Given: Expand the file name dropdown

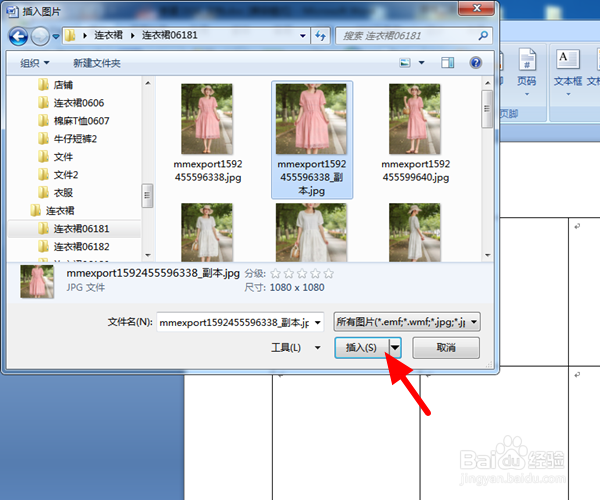Looking at the screenshot, I should click(318, 322).
